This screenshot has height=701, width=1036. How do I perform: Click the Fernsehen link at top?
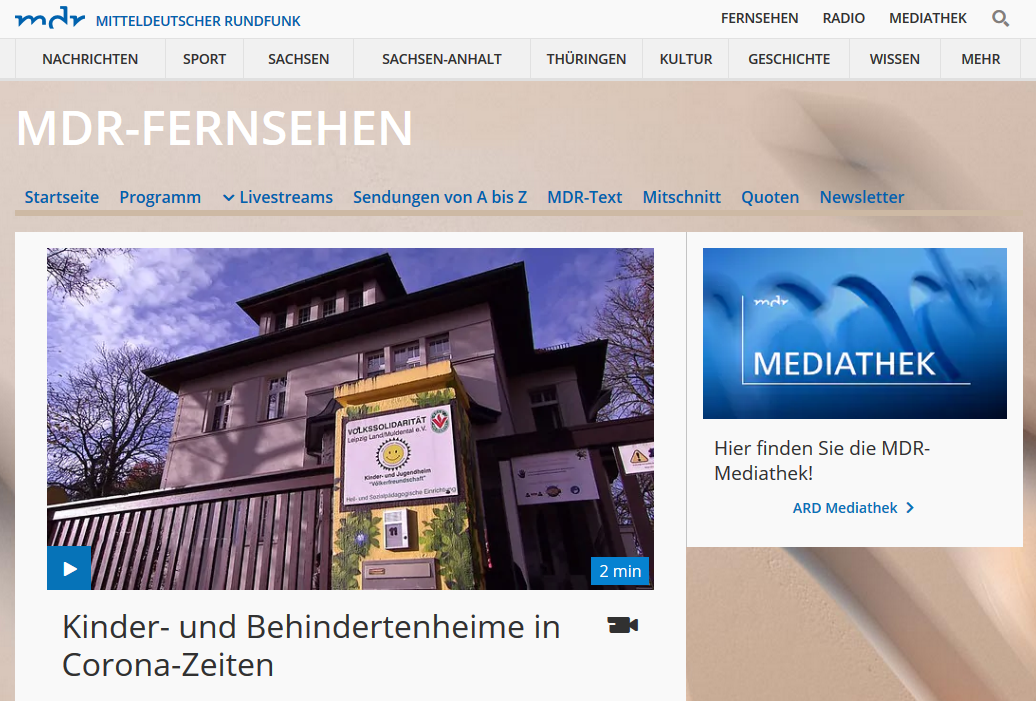coord(759,18)
